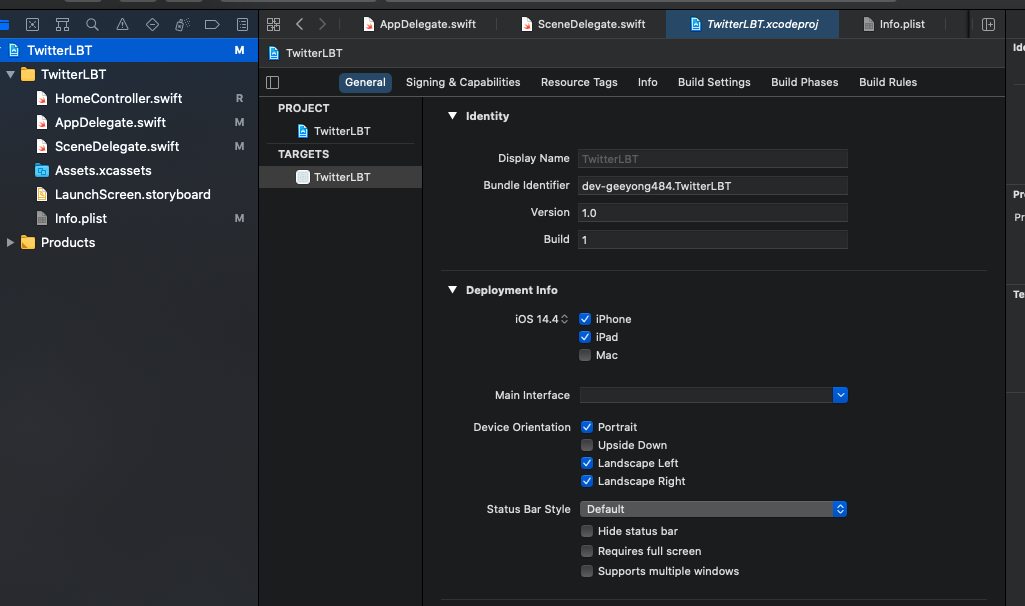Select TwitterLBT project root in navigator
Image resolution: width=1025 pixels, height=606 pixels.
click(x=129, y=50)
